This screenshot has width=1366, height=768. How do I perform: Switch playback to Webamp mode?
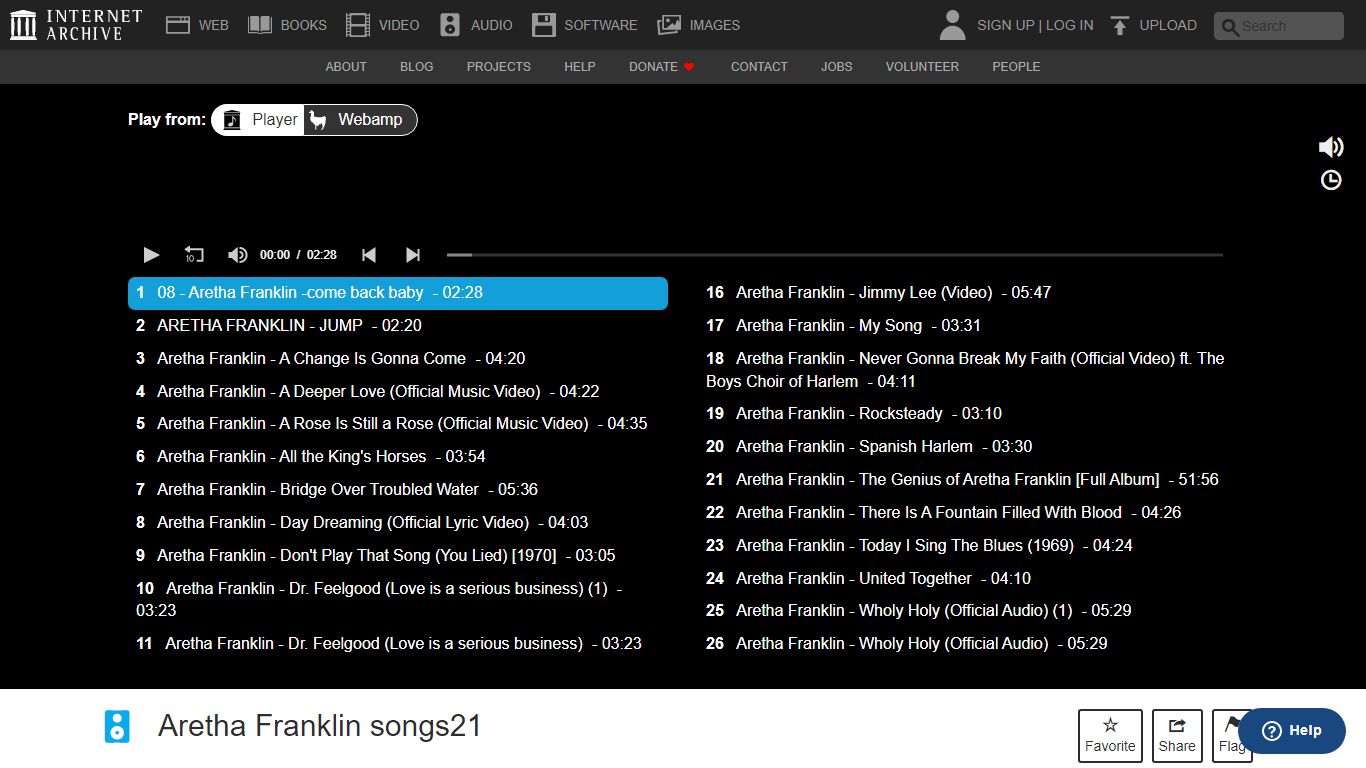(360, 120)
